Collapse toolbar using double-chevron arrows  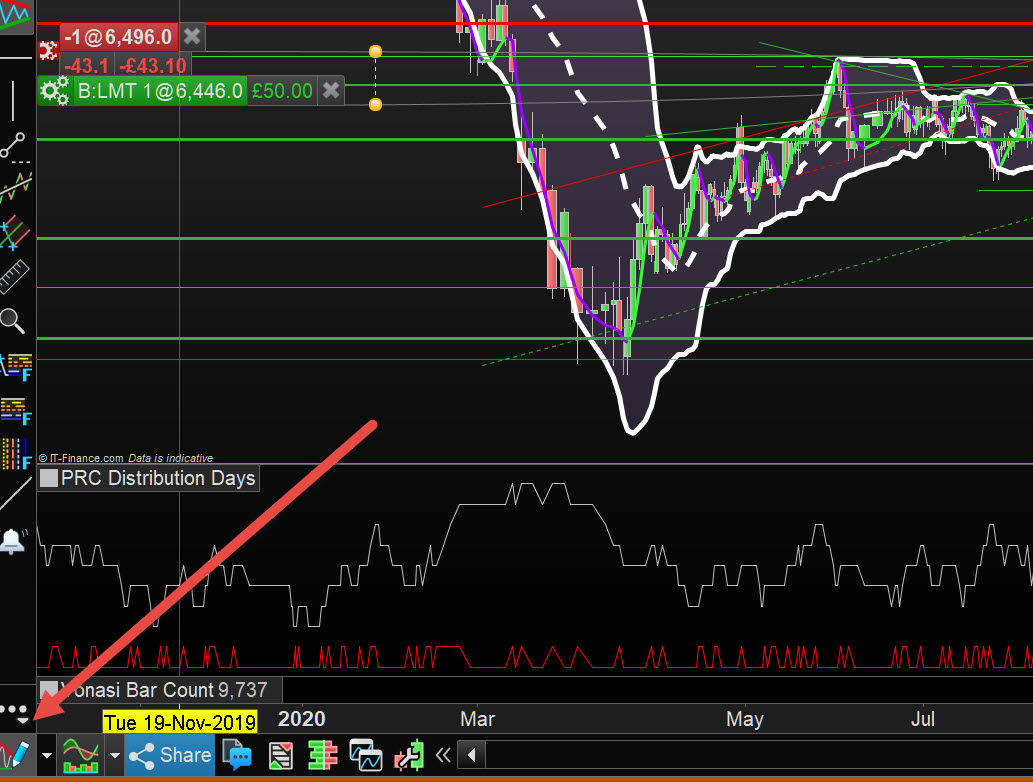coord(443,755)
